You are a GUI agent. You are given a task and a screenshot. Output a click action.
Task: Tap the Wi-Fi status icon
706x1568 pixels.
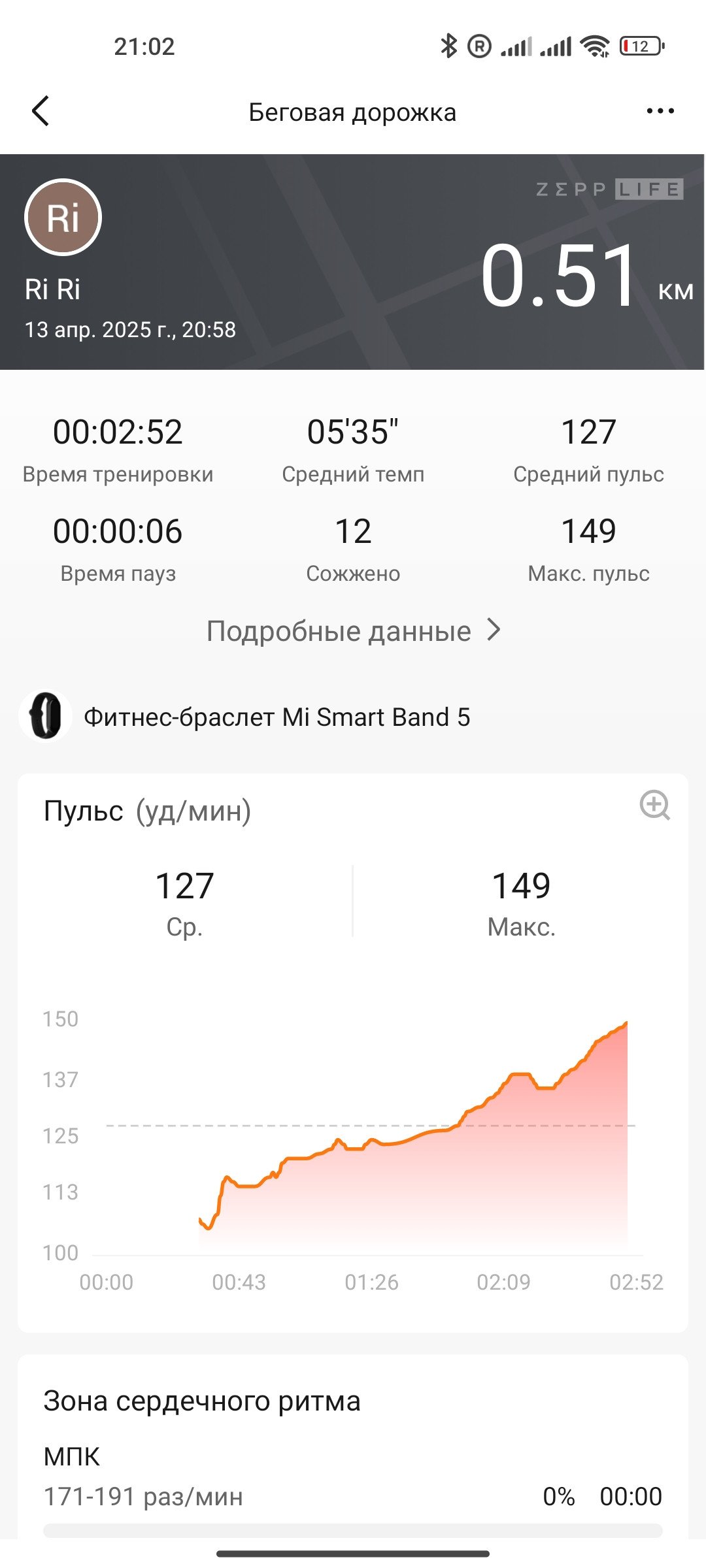pyautogui.click(x=595, y=46)
